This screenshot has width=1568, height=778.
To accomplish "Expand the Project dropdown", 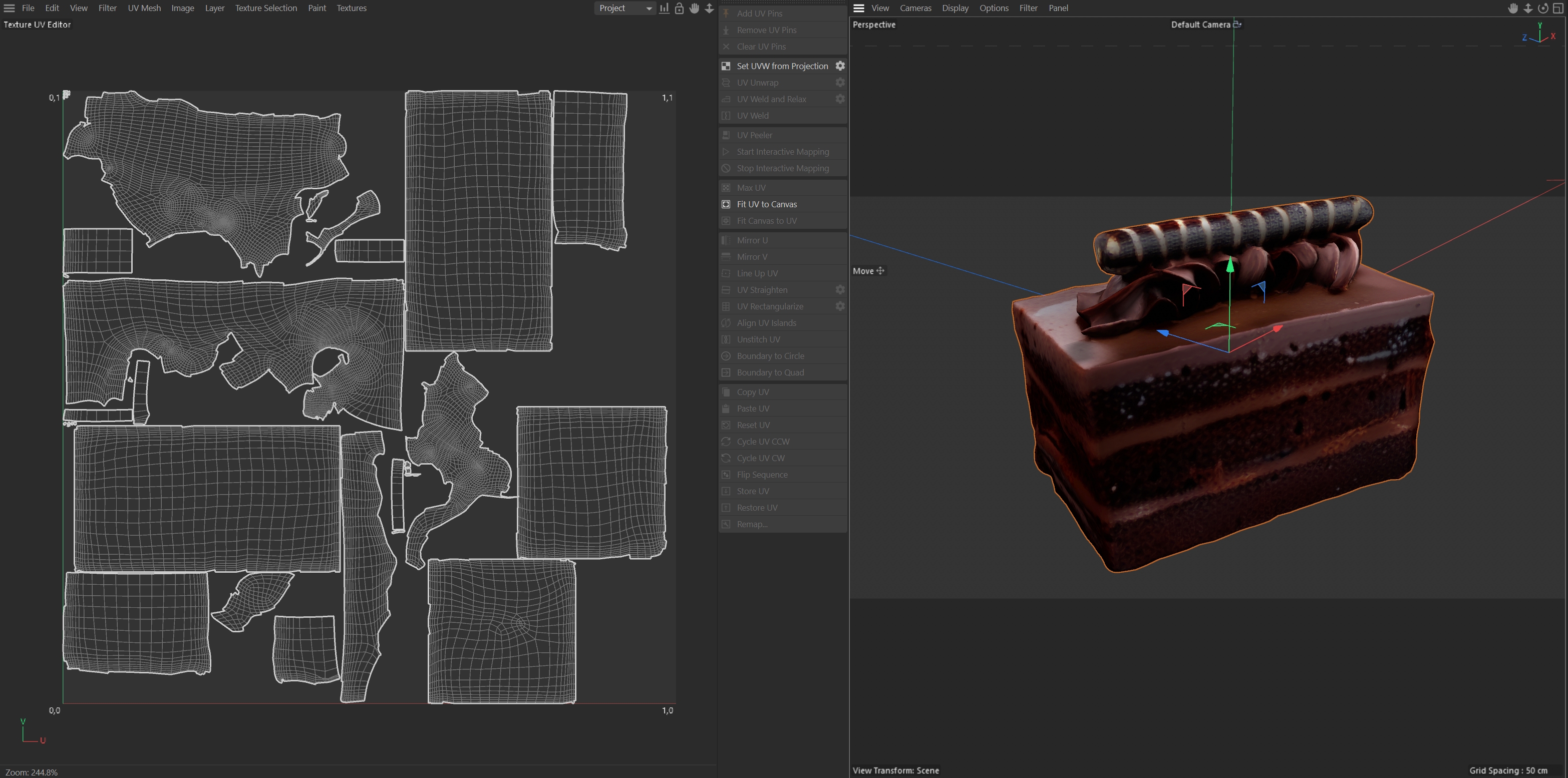I will pyautogui.click(x=624, y=8).
